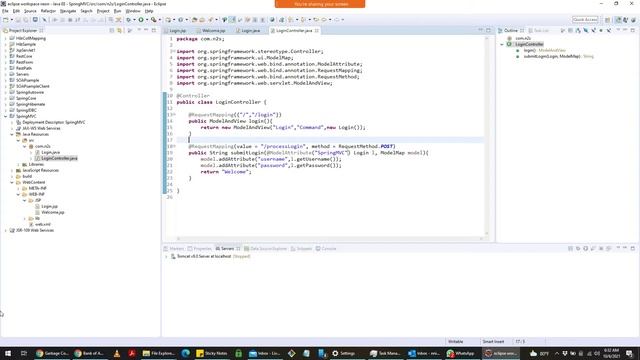Expand the Tomcat server entry
This screenshot has height=360, width=640.
pos(166,256)
